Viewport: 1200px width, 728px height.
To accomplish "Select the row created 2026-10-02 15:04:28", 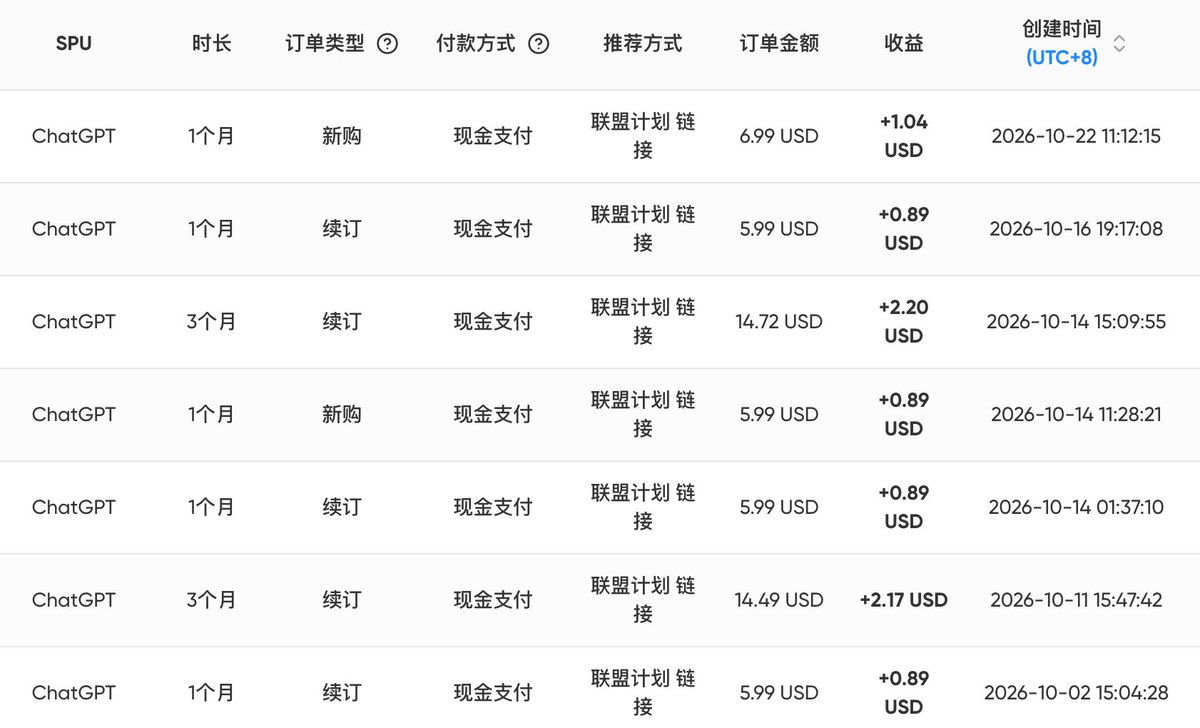I will coord(600,688).
